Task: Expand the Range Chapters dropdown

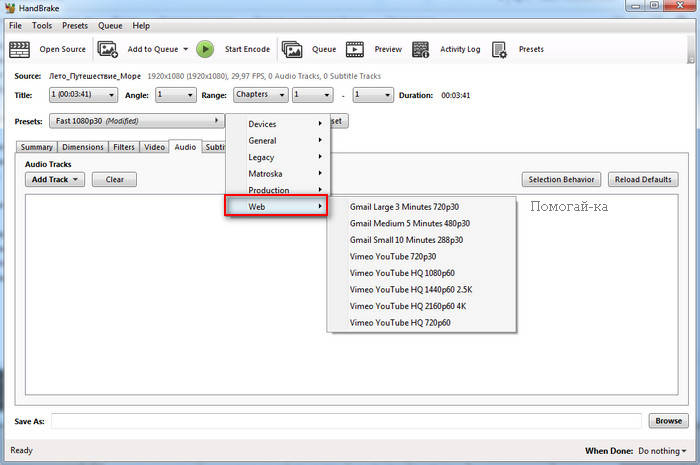Action: [x=260, y=95]
